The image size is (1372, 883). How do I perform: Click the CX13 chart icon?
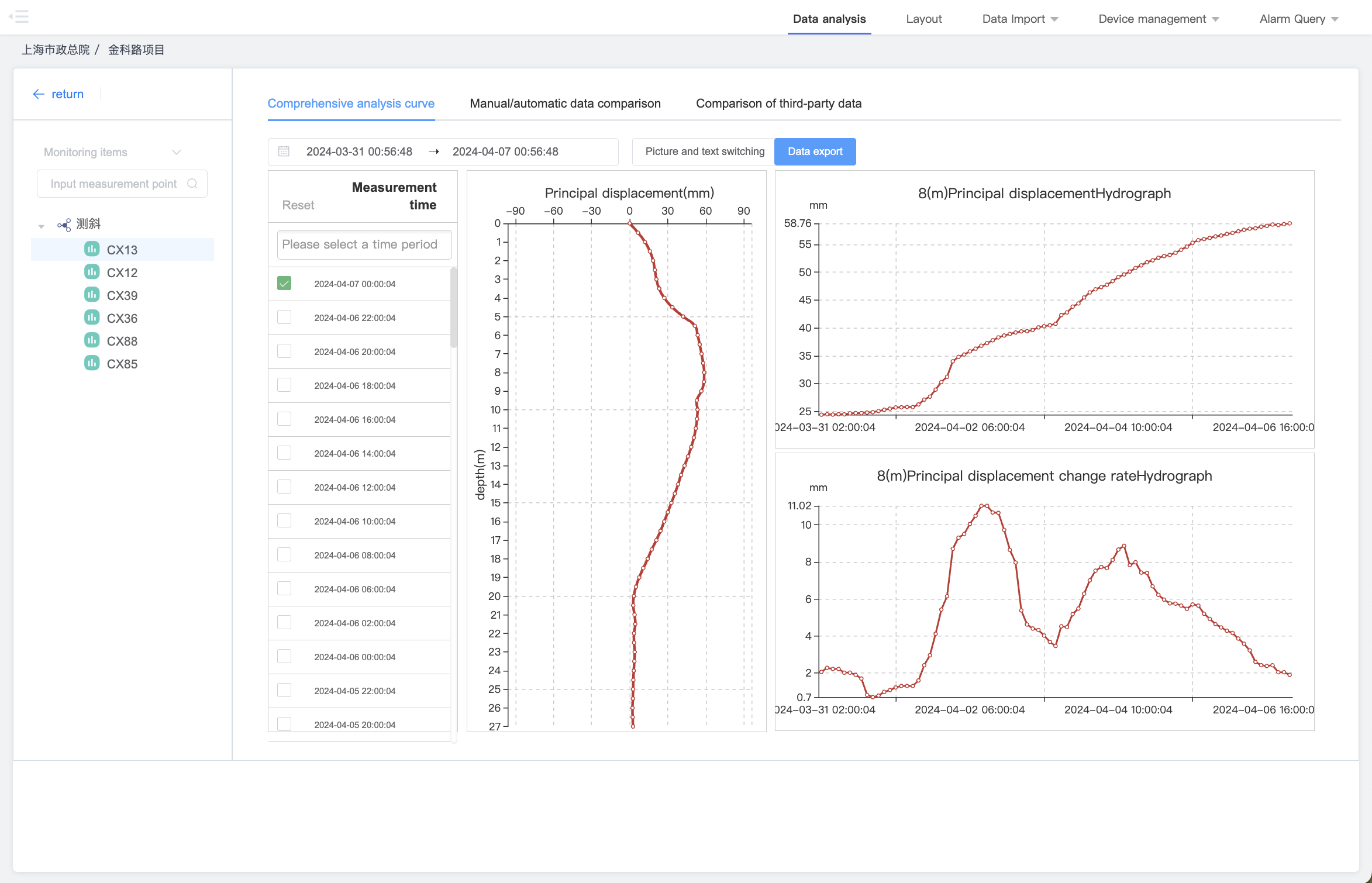[92, 249]
